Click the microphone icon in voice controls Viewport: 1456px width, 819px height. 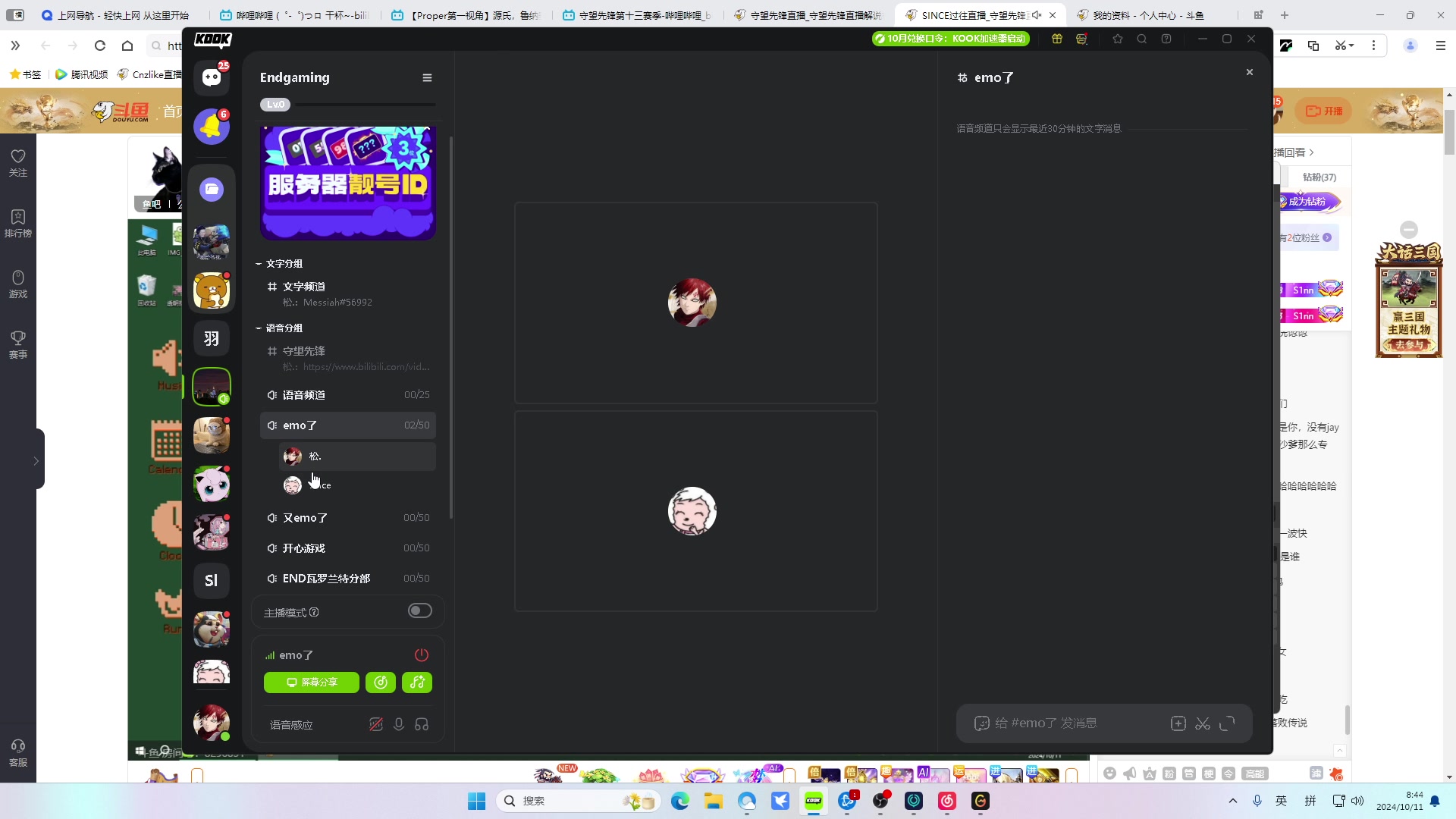pos(398,725)
